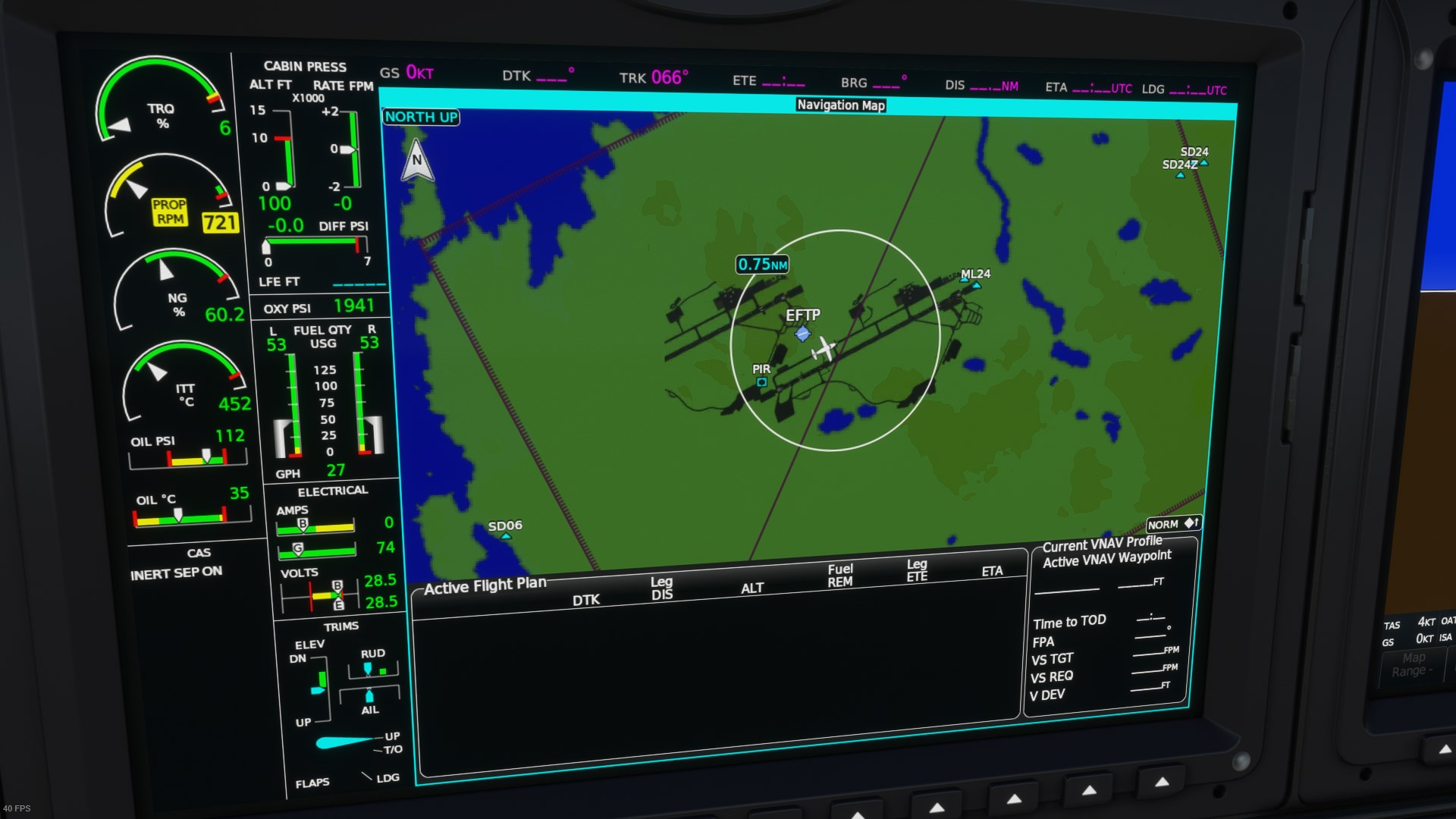1456x819 pixels.
Task: Click the INERT SEP ON CAS message
Action: [176, 573]
